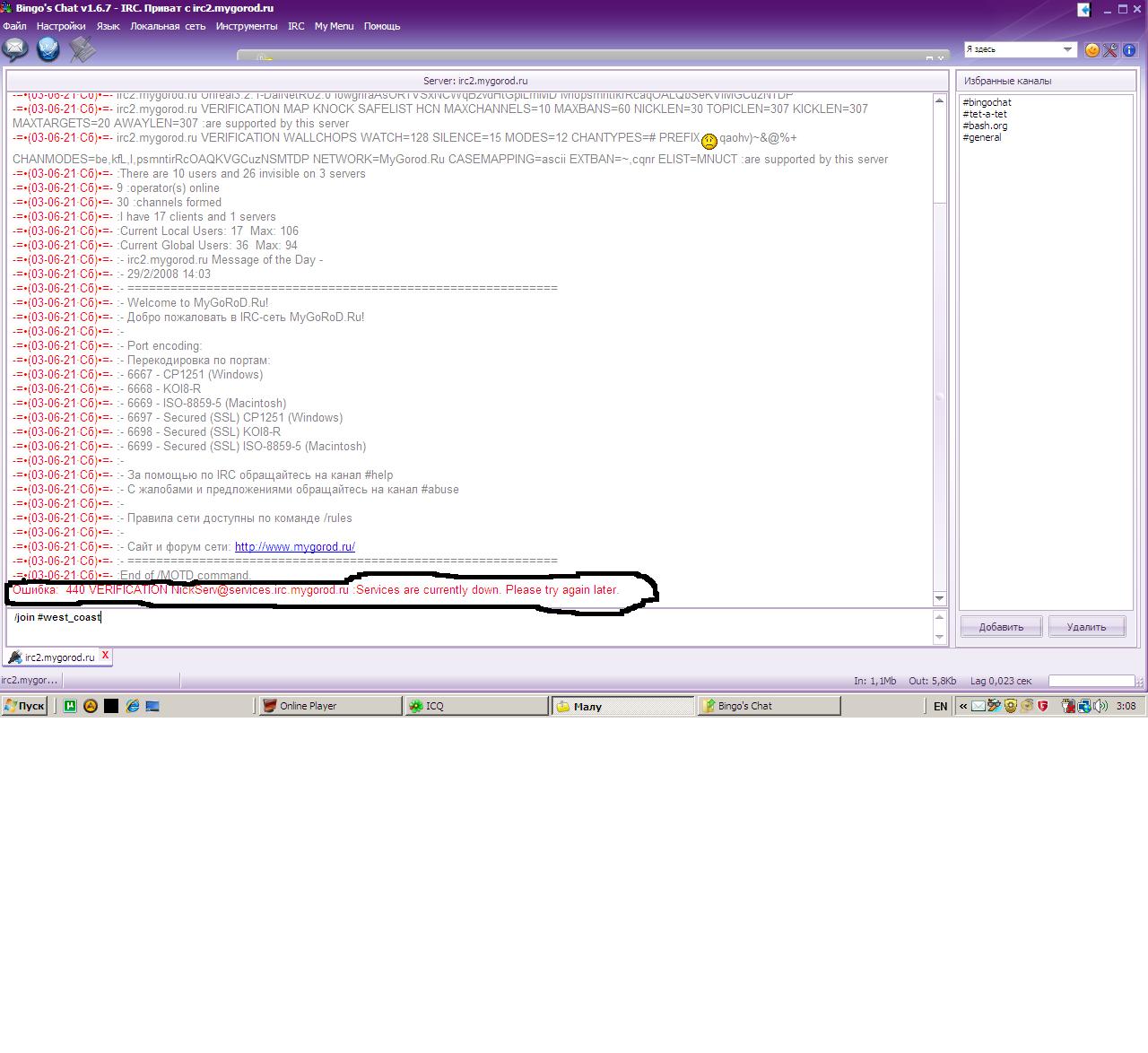Viewport: 1148px width, 1053px height.
Task: Open the IRC menu
Action: pos(296,26)
